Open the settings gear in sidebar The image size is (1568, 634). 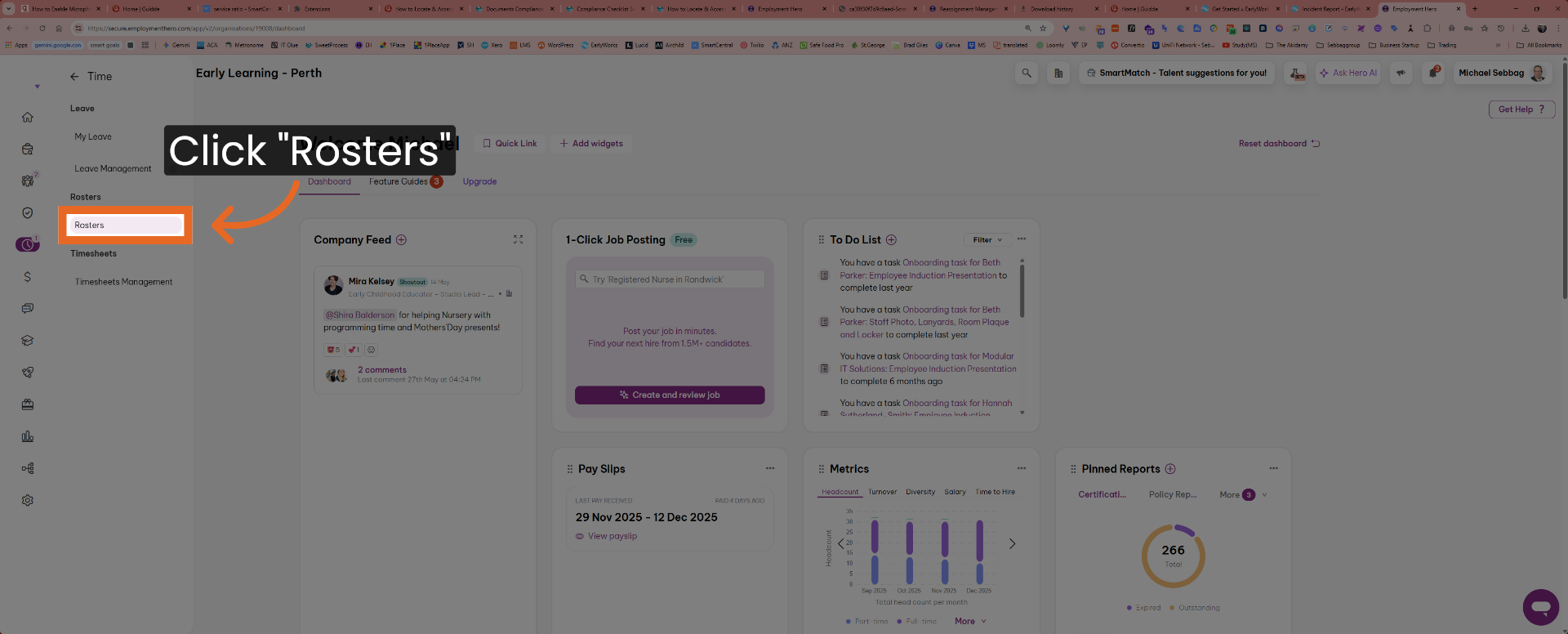28,500
